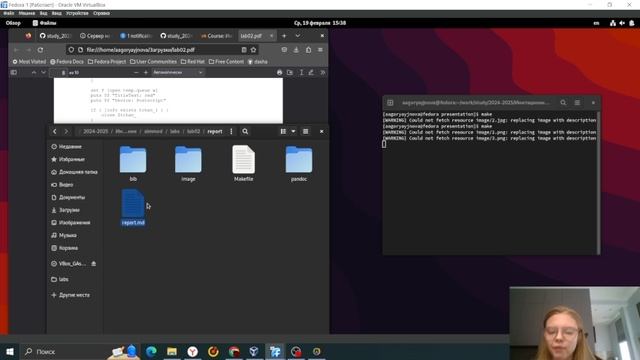The image size is (640, 360).
Task: Eject the VBox_GAs volume
Action: pyautogui.click(x=93, y=264)
